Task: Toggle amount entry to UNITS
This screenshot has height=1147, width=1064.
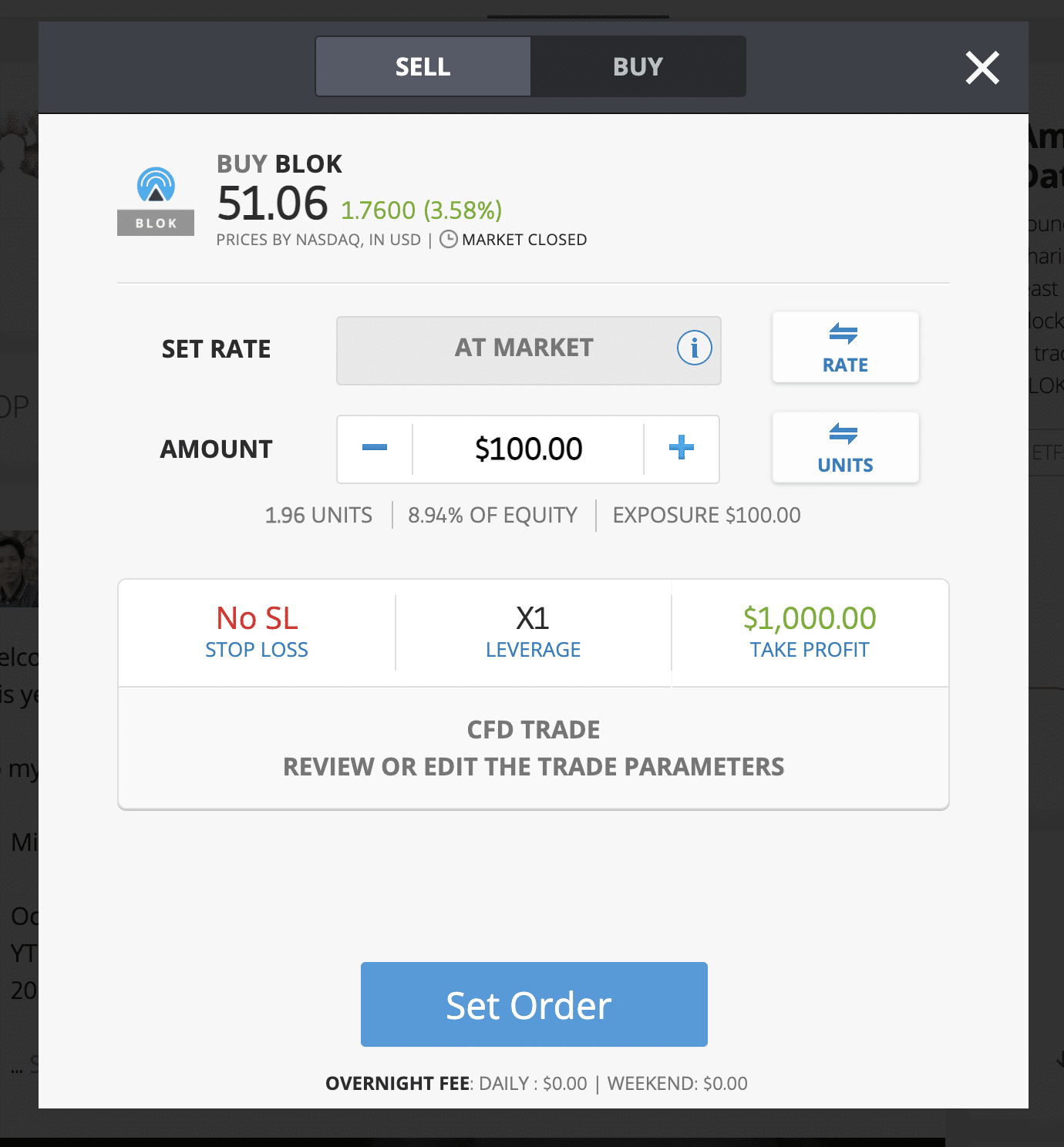Action: 845,448
